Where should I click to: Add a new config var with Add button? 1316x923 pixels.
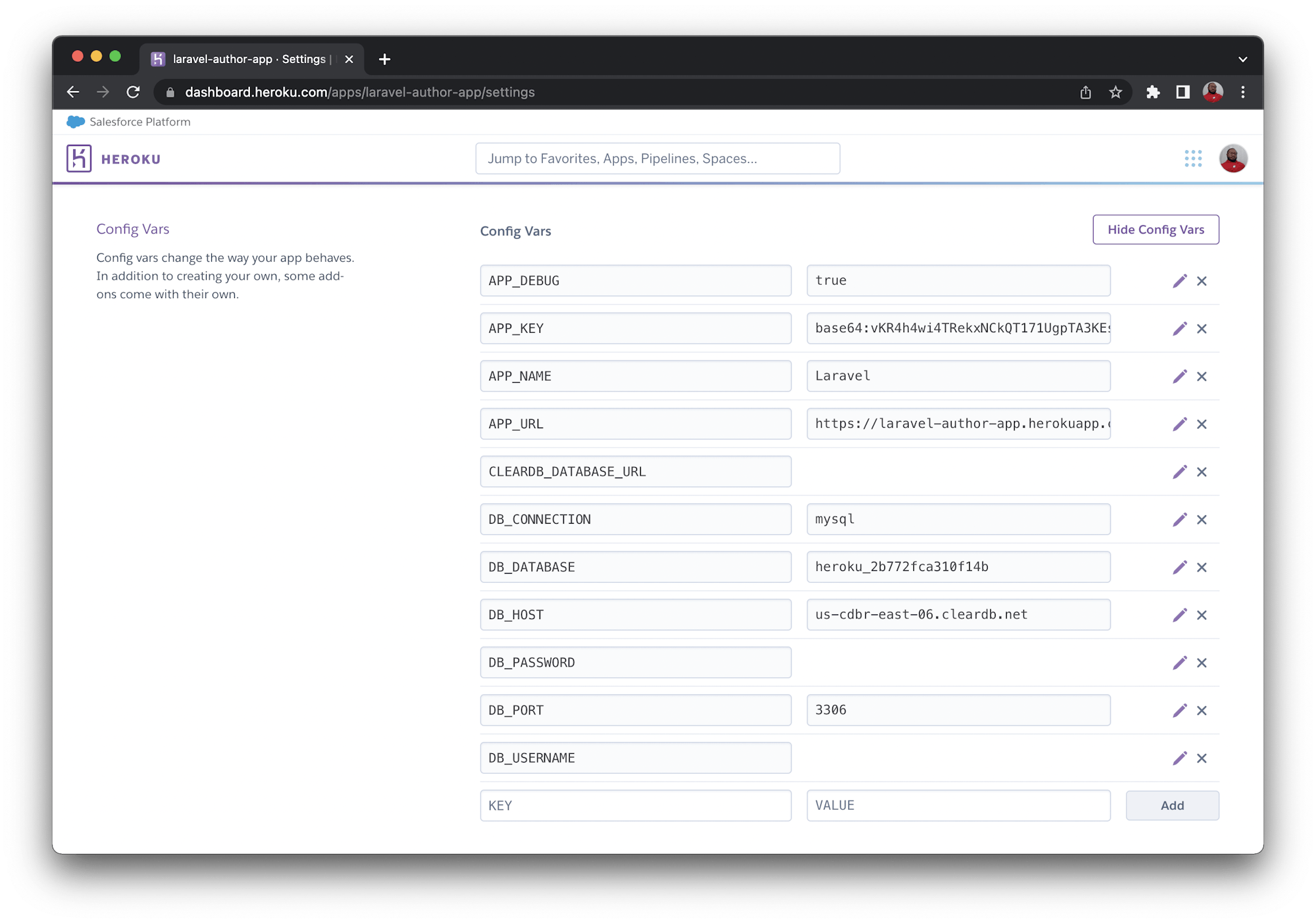(1172, 805)
